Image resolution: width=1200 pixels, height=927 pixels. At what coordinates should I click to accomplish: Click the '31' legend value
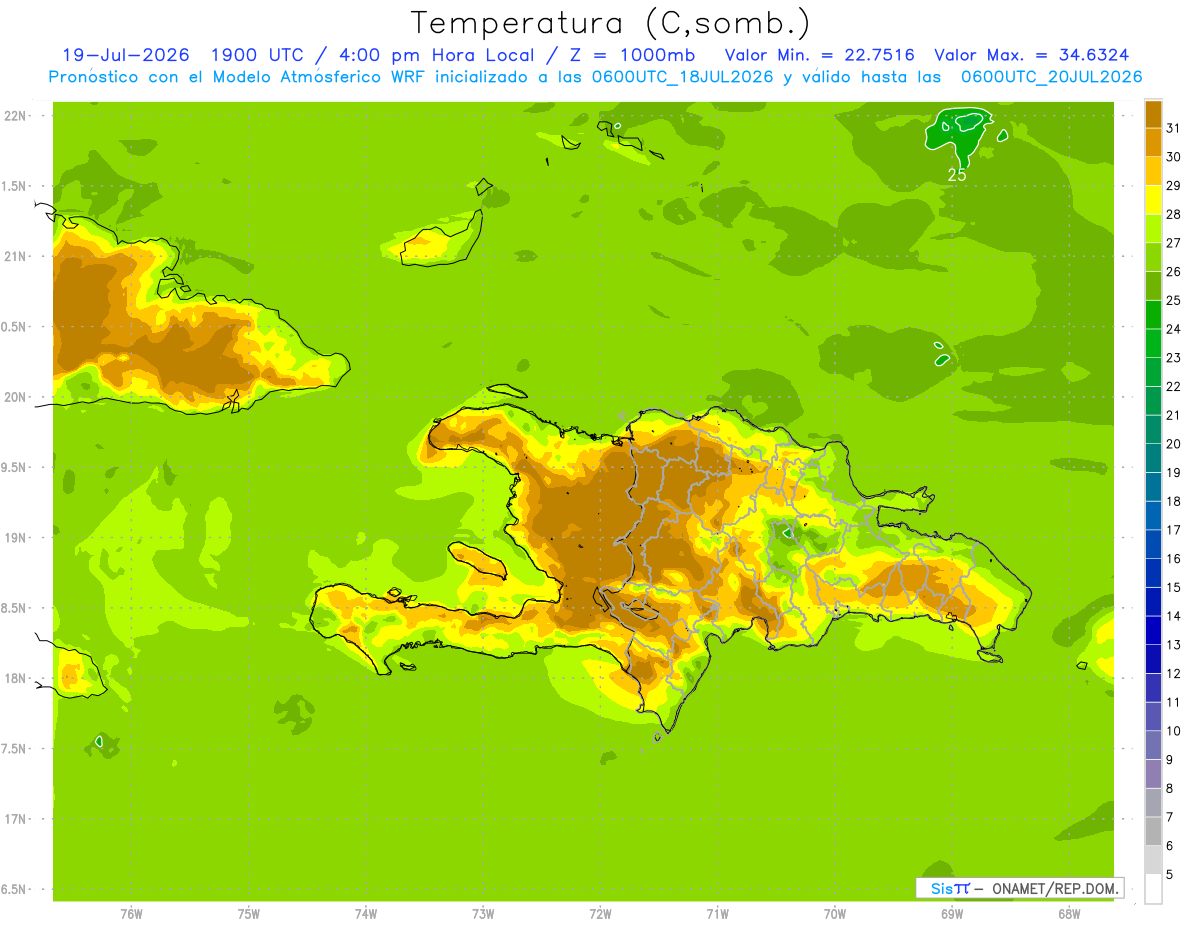1174,128
